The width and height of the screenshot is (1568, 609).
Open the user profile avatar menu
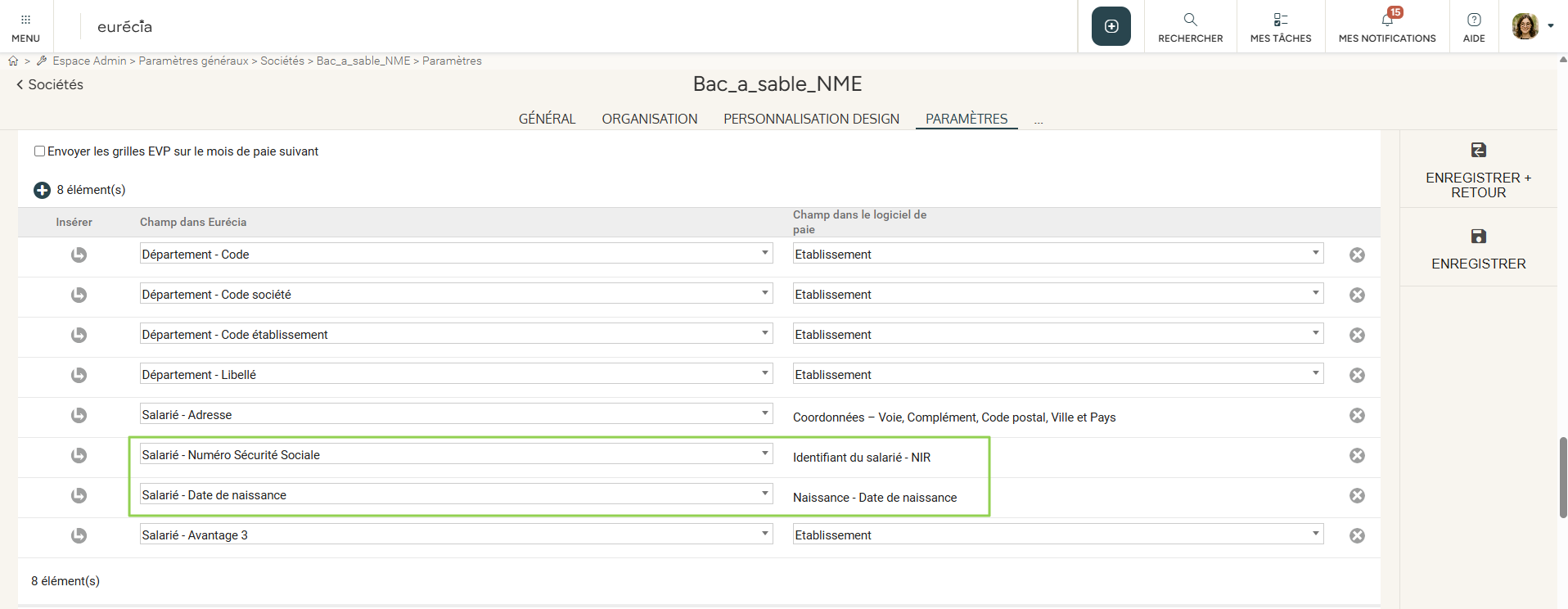click(x=1531, y=26)
